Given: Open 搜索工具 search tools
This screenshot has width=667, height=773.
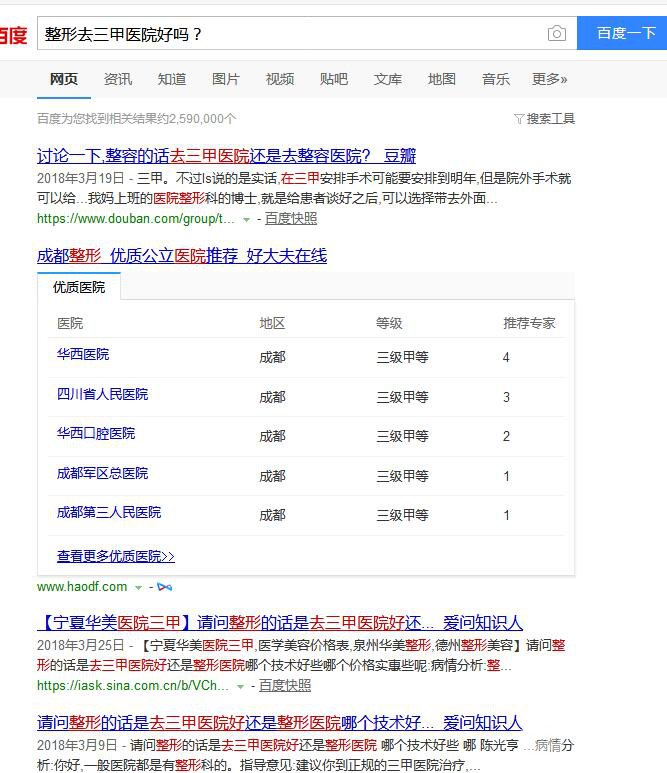Looking at the screenshot, I should [x=551, y=119].
